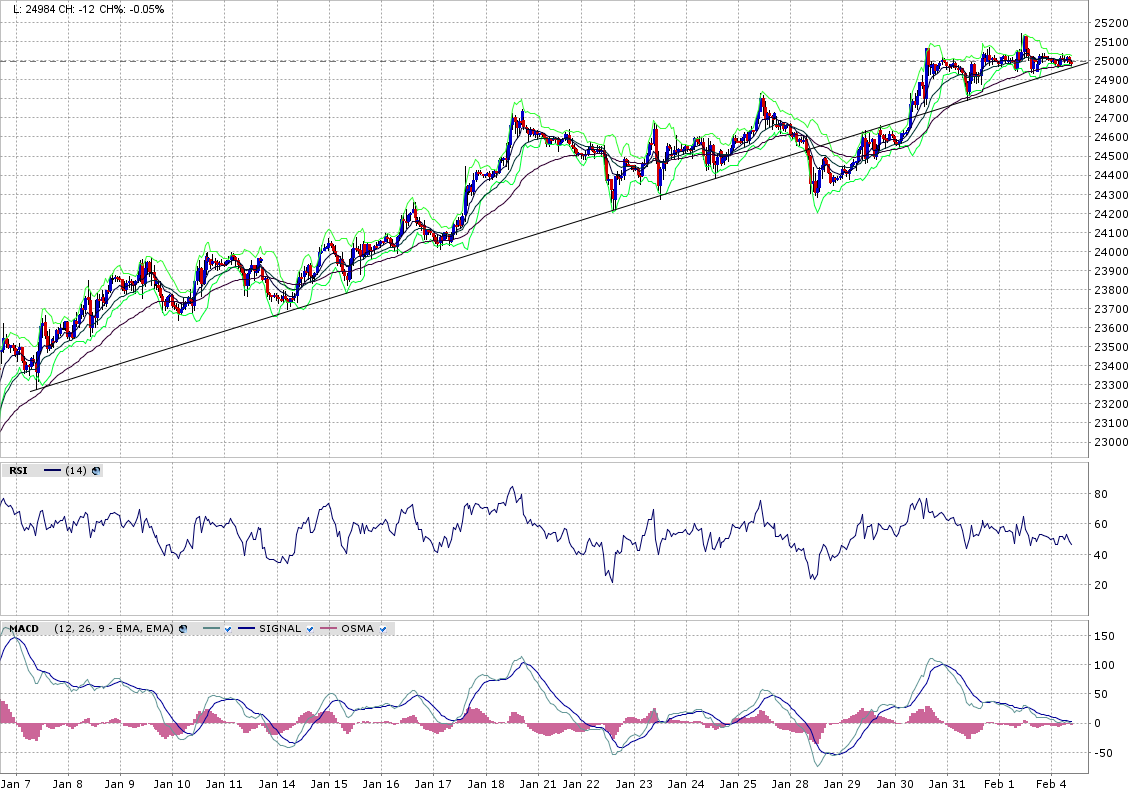The image size is (1137, 798).
Task: Click the 23000 price axis label
Action: (x=1111, y=443)
